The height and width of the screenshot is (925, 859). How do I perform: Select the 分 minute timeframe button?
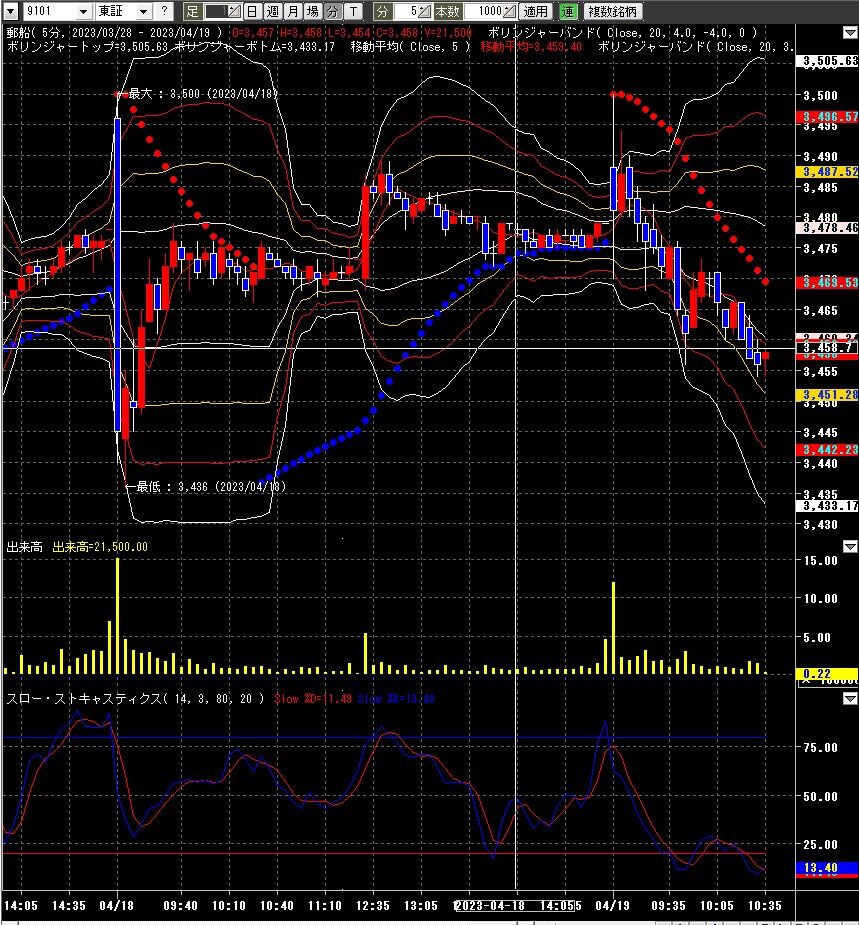click(x=333, y=11)
